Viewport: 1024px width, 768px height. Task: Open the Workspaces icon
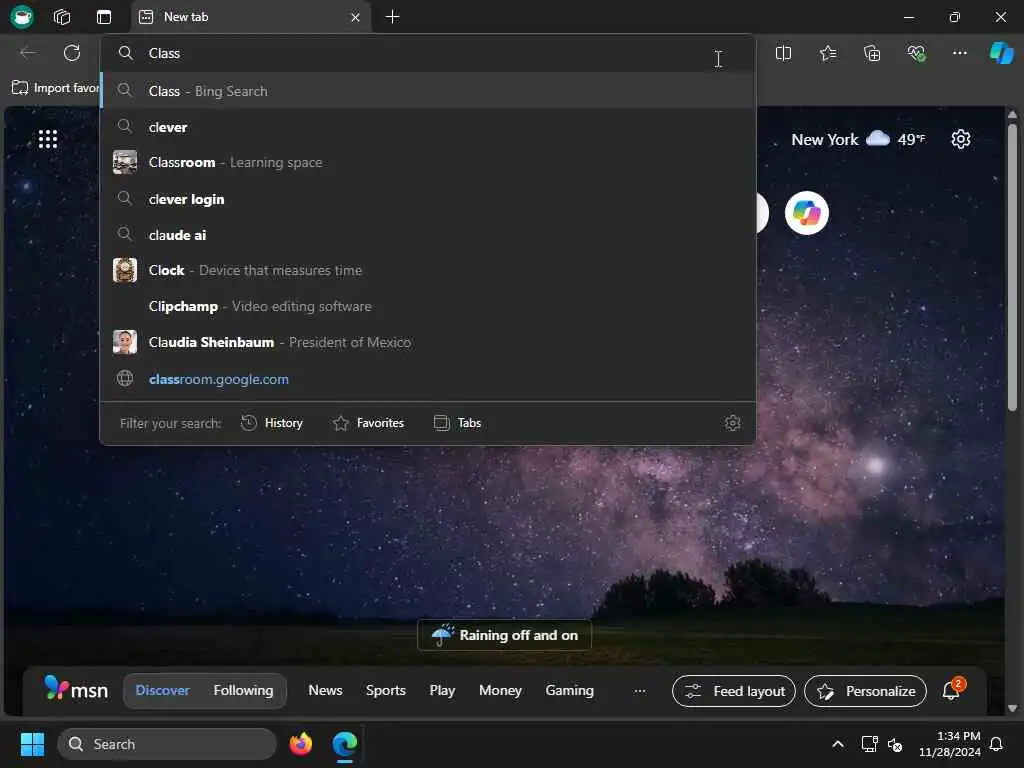62,17
